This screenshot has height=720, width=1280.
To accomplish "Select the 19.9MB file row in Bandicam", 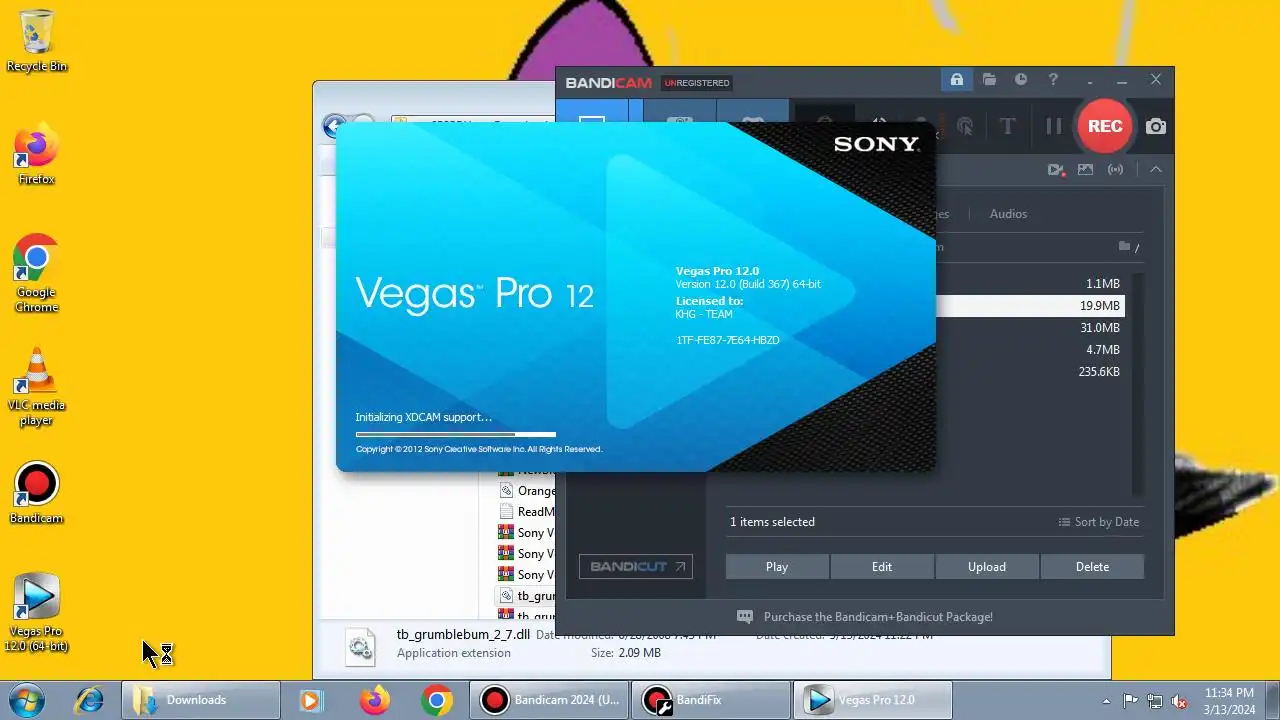I will pos(1029,306).
